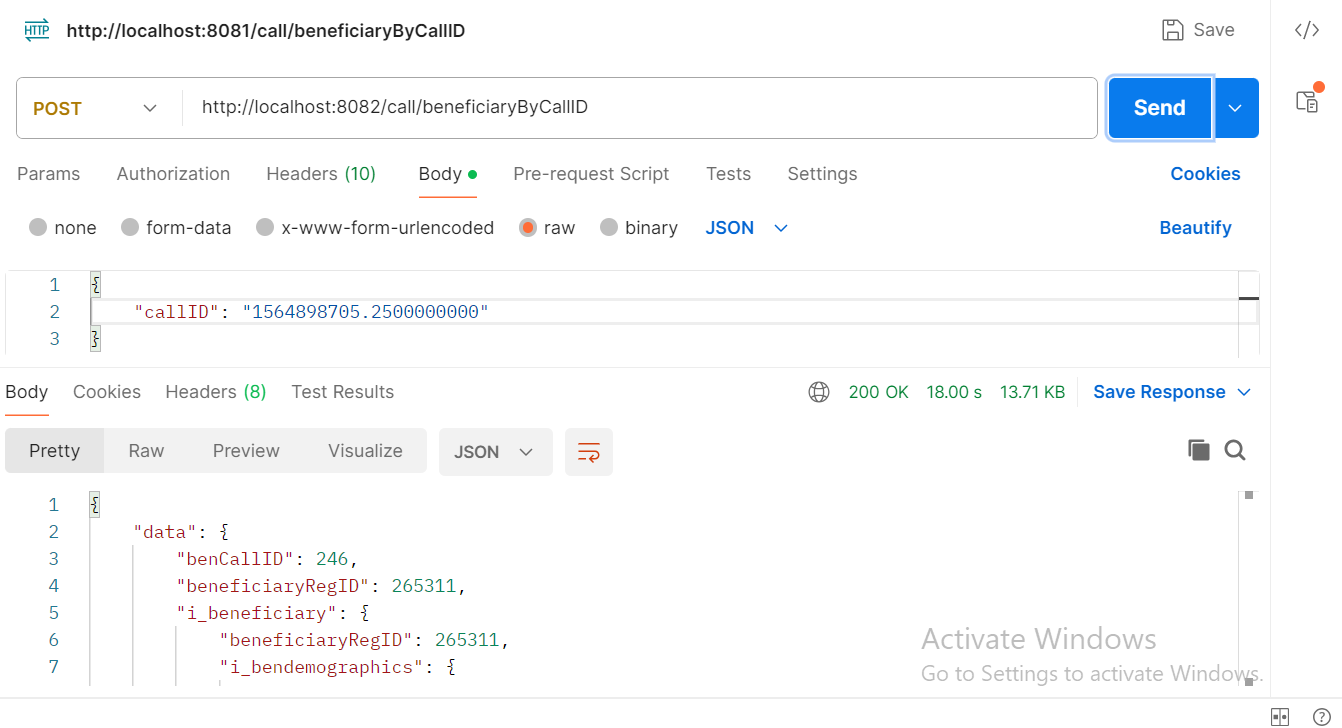This screenshot has height=728, width=1342.
Task: Click the 200 OK status text
Action: click(878, 392)
